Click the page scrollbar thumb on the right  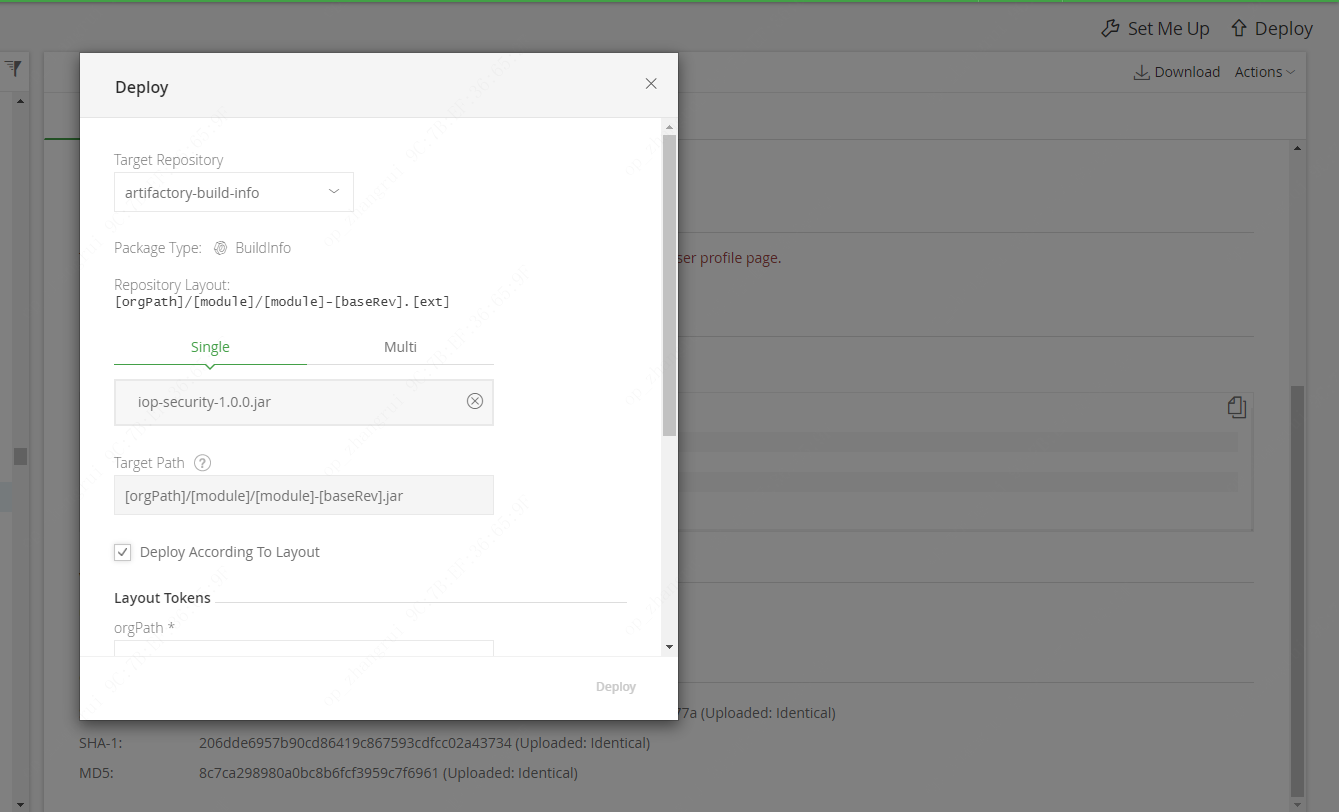click(1298, 590)
